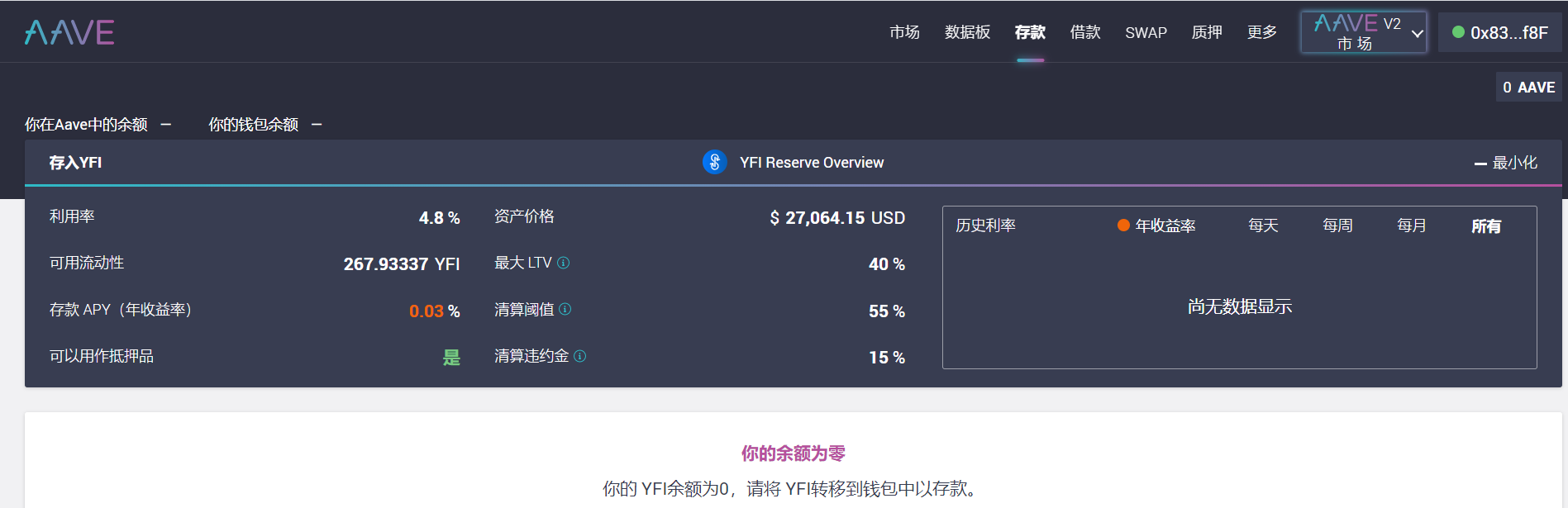Viewport: 1568px width, 508px height.
Task: Click the 年收益率 legend label
Action: pyautogui.click(x=1165, y=226)
